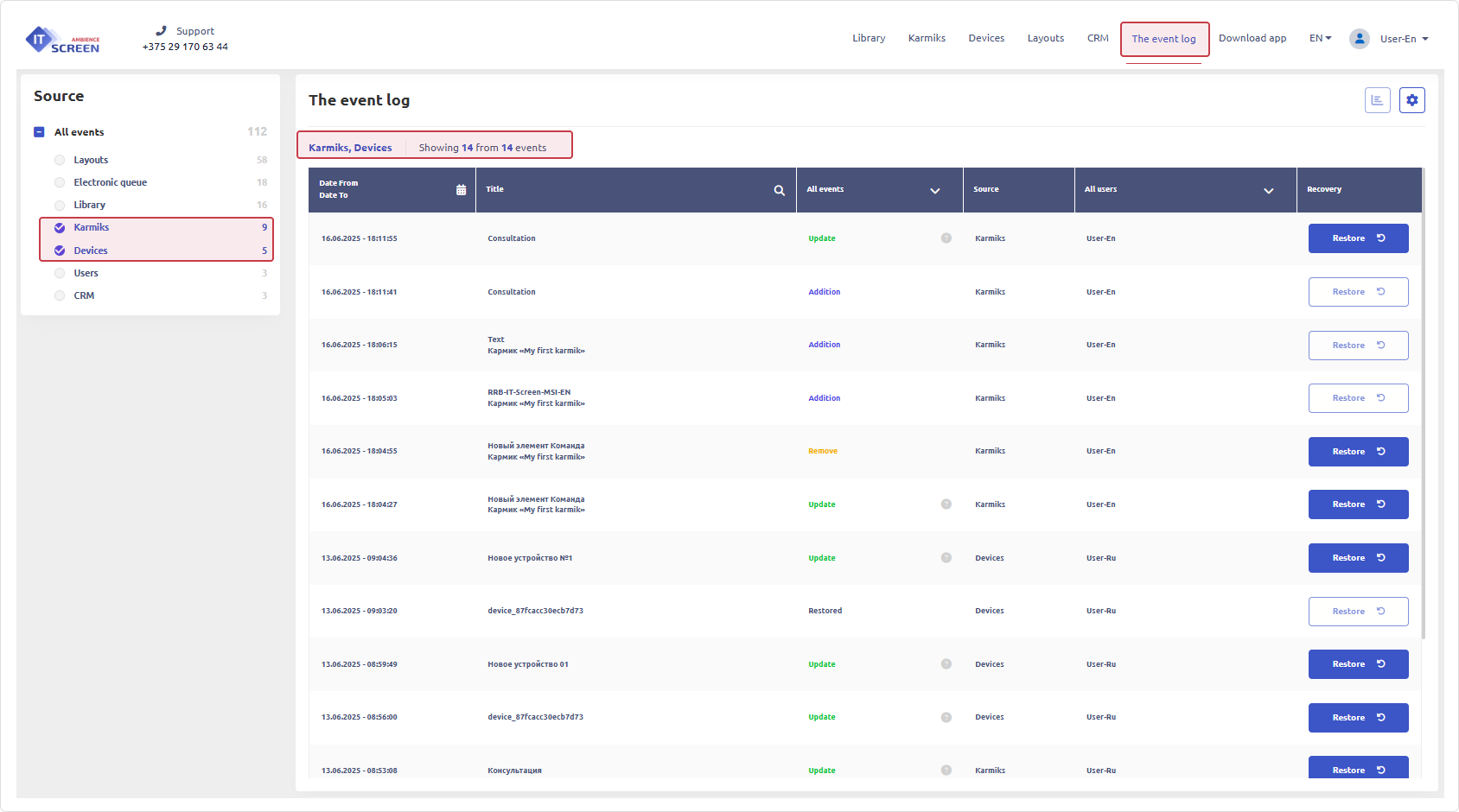Click the Download app link
Viewport: 1459px width, 812px height.
point(1252,38)
